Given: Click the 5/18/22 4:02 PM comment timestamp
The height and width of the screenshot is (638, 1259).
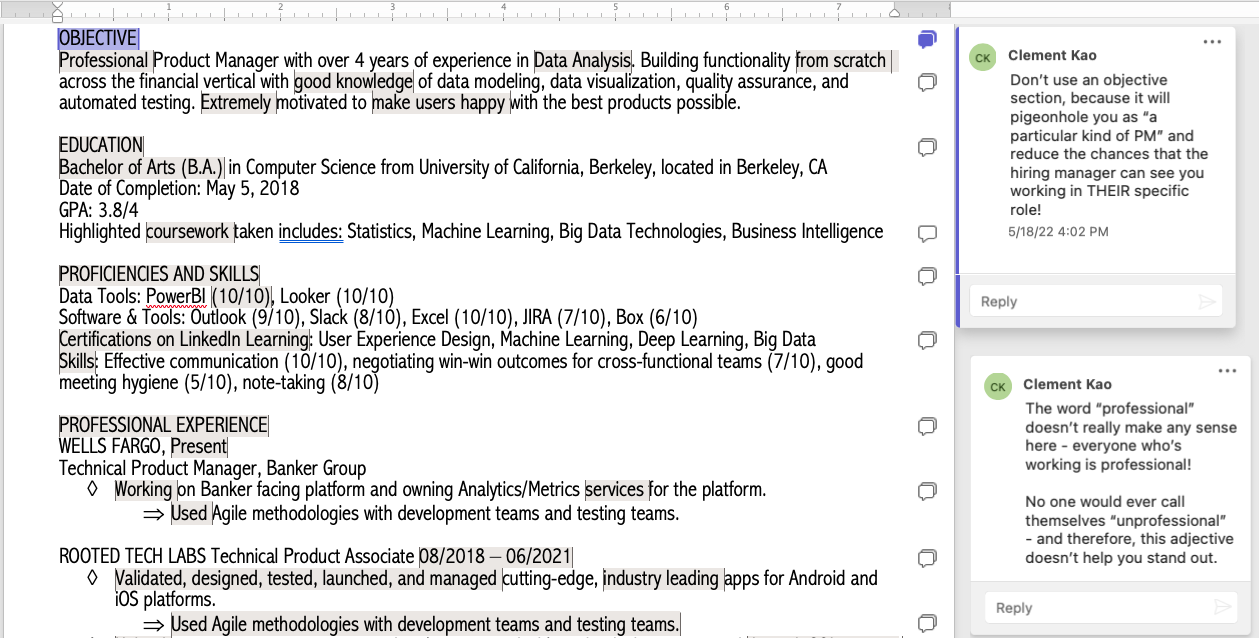Looking at the screenshot, I should (x=1059, y=231).
